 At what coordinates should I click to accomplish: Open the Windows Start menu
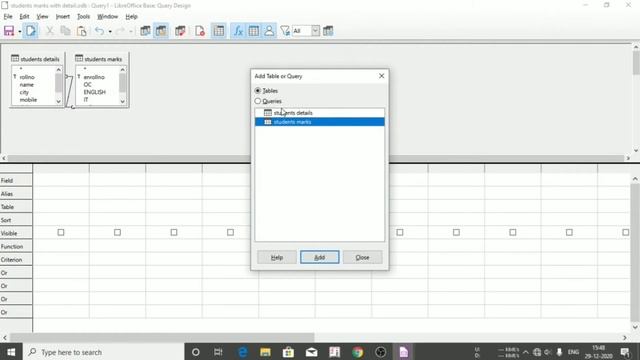click(x=11, y=352)
